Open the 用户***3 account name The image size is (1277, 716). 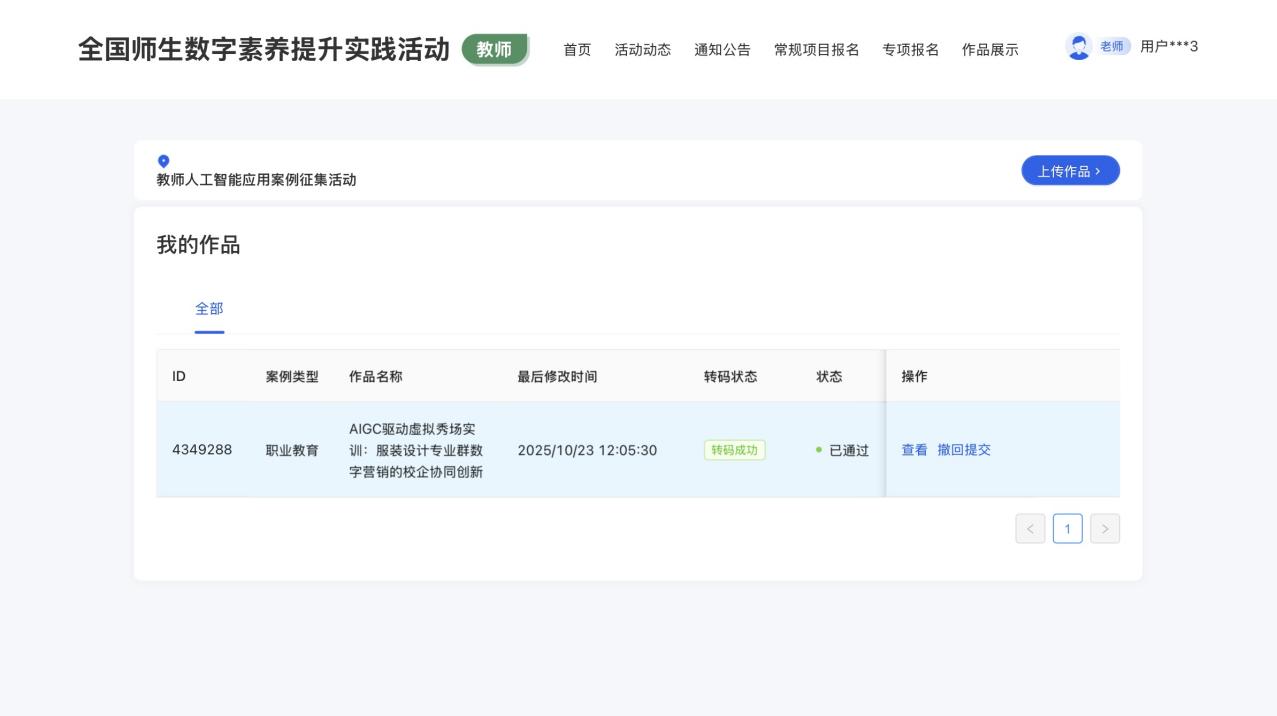coord(1169,47)
